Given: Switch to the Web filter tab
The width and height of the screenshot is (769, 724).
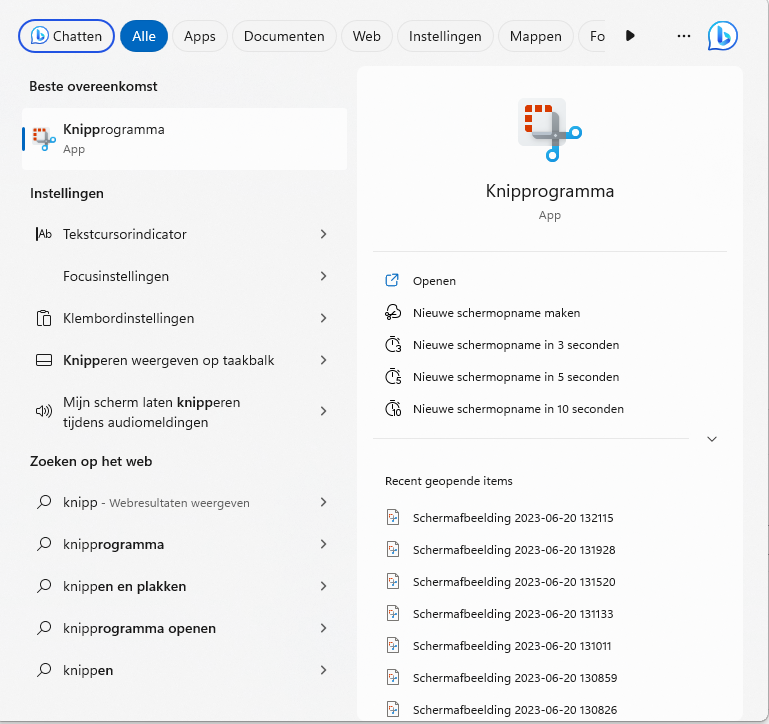Looking at the screenshot, I should 366,36.
